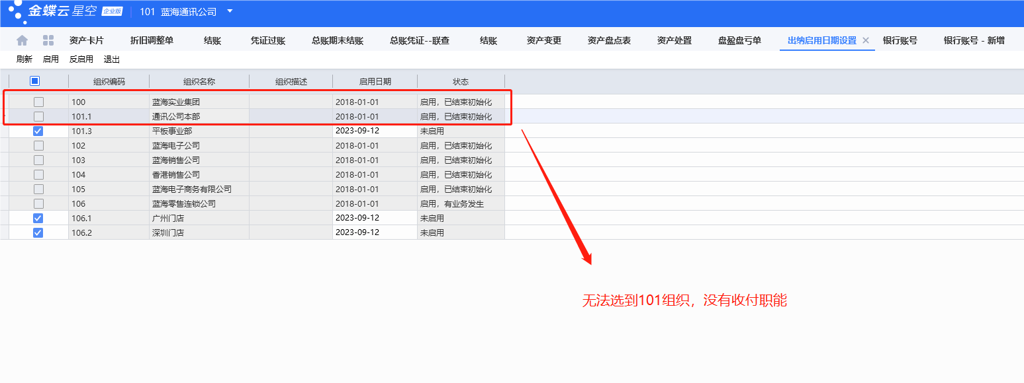Select the 蓝海销售公司 name cell
This screenshot has height=383, width=1024.
[199, 160]
